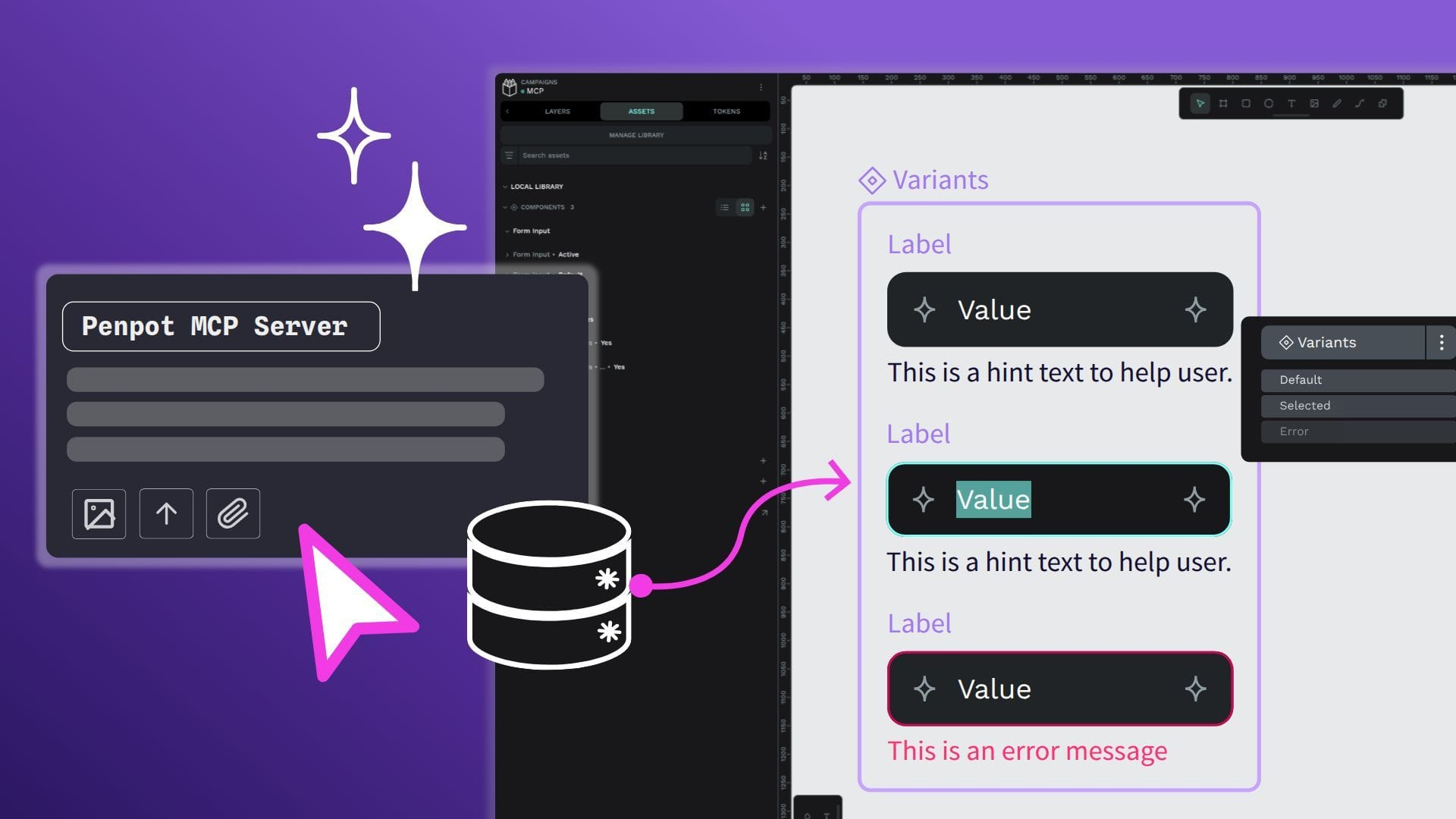The height and width of the screenshot is (819, 1456).
Task: Select the Board frame tool
Action: tap(1222, 104)
